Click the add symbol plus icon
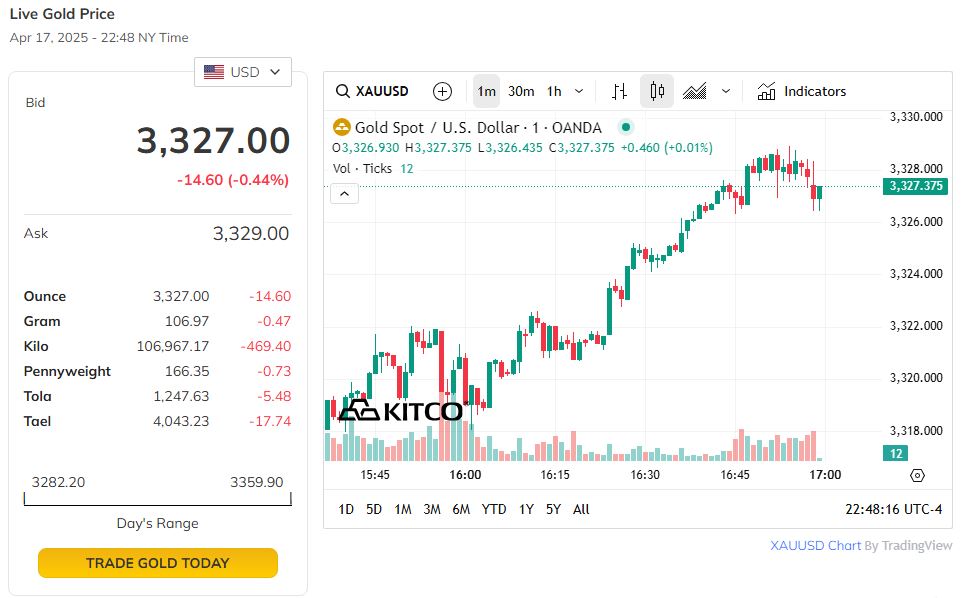Viewport: 963px width, 598px height. coord(442,91)
